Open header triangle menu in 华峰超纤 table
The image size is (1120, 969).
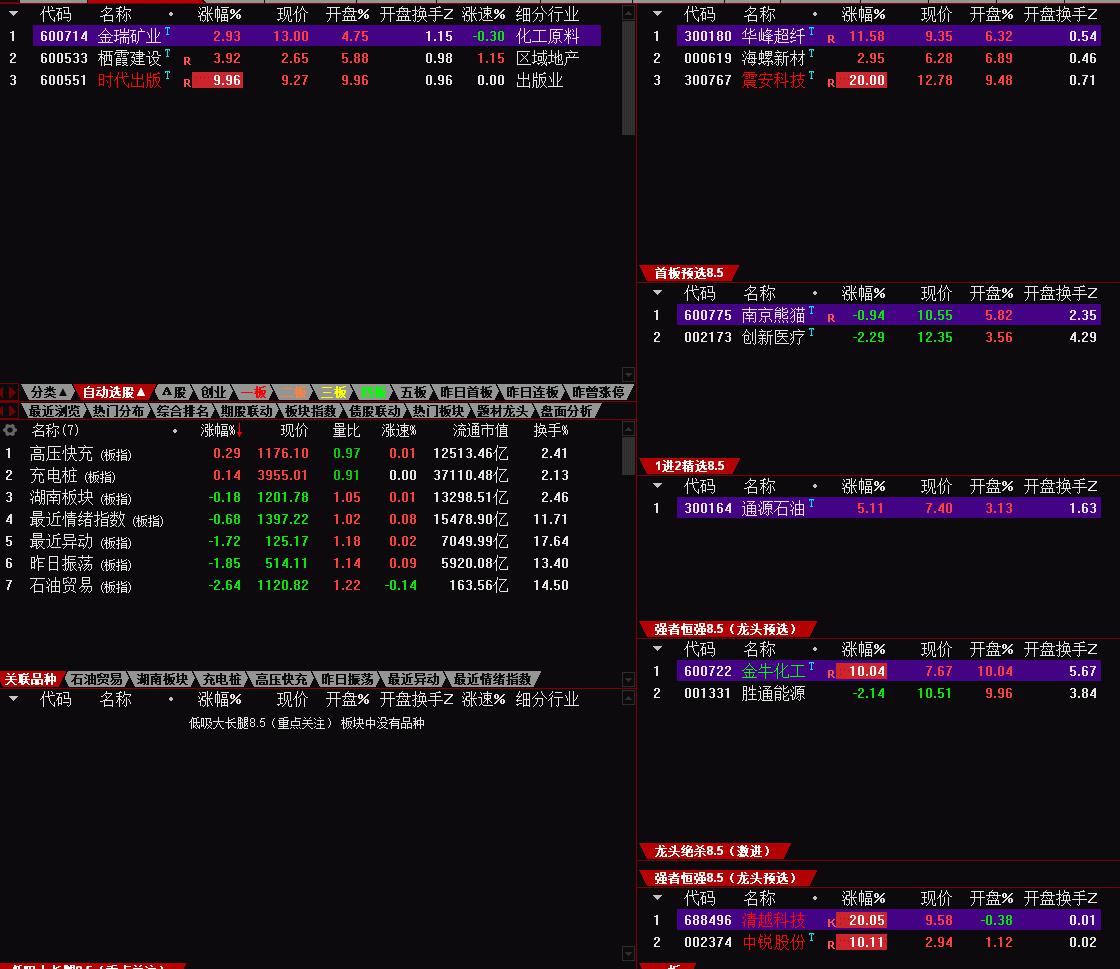coord(658,14)
